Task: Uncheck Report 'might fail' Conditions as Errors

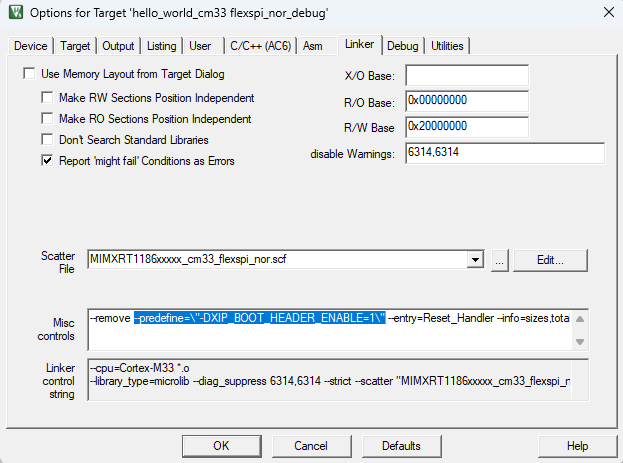Action: (47, 161)
